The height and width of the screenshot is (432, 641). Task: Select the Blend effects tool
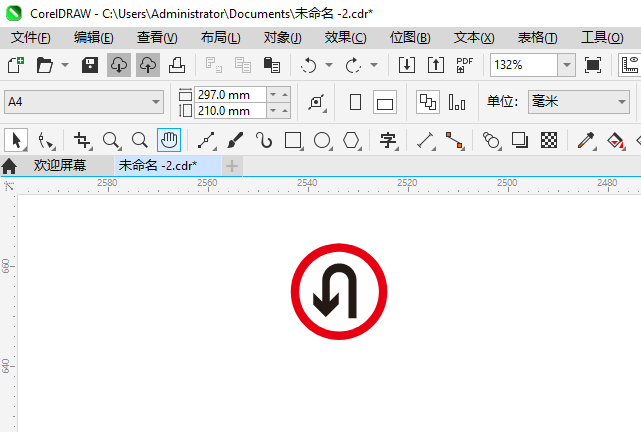point(491,141)
